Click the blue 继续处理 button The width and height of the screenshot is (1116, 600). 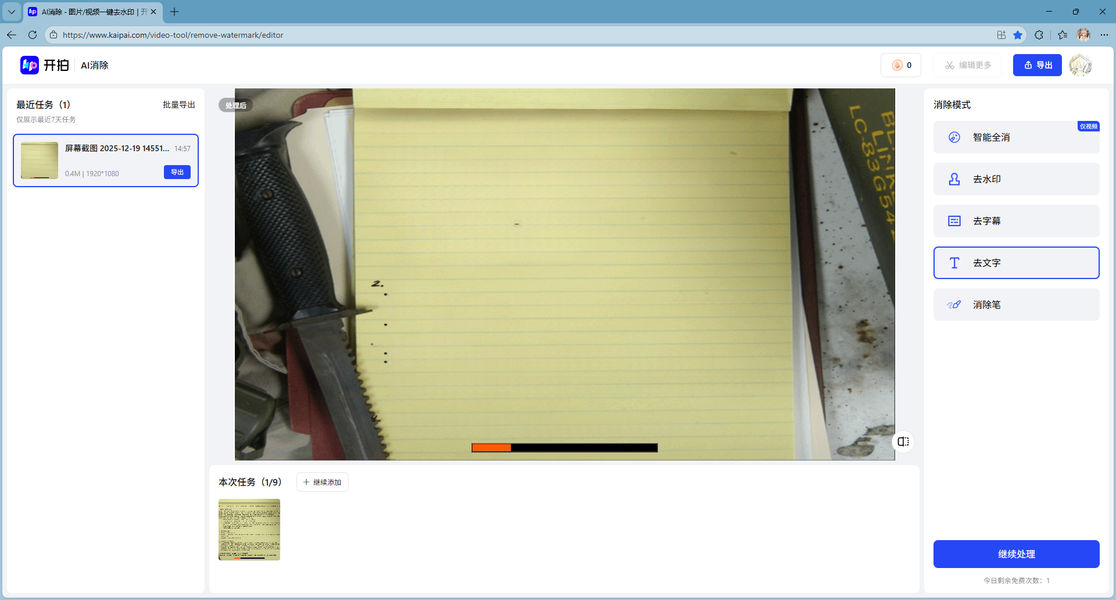(x=1016, y=553)
